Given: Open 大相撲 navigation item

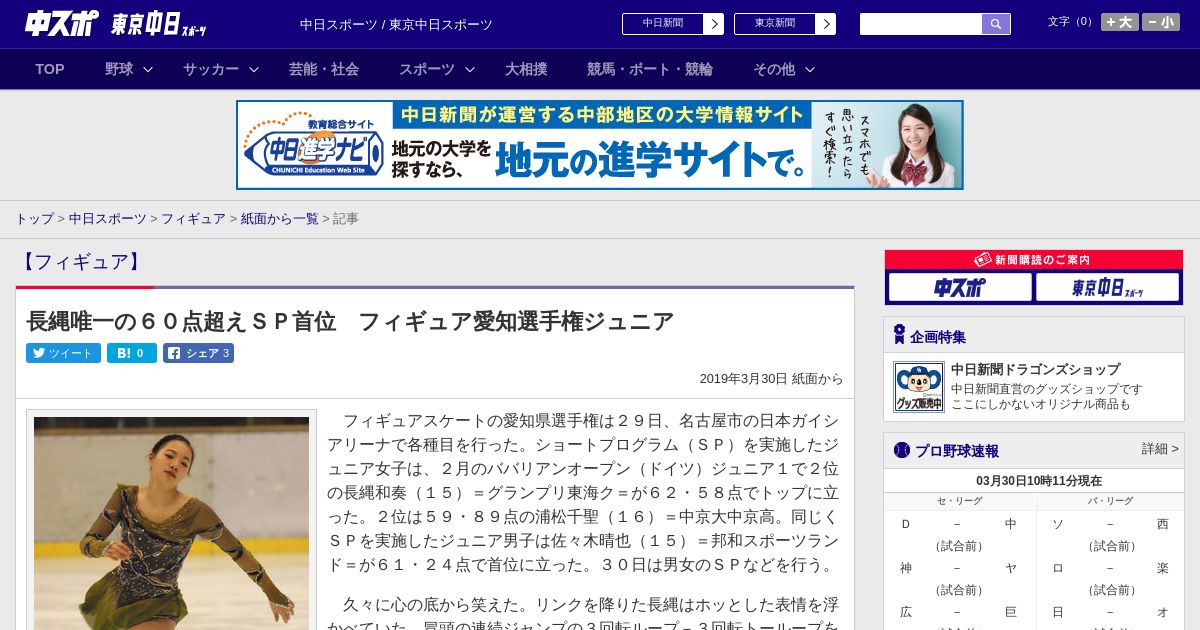Looking at the screenshot, I should tap(526, 69).
